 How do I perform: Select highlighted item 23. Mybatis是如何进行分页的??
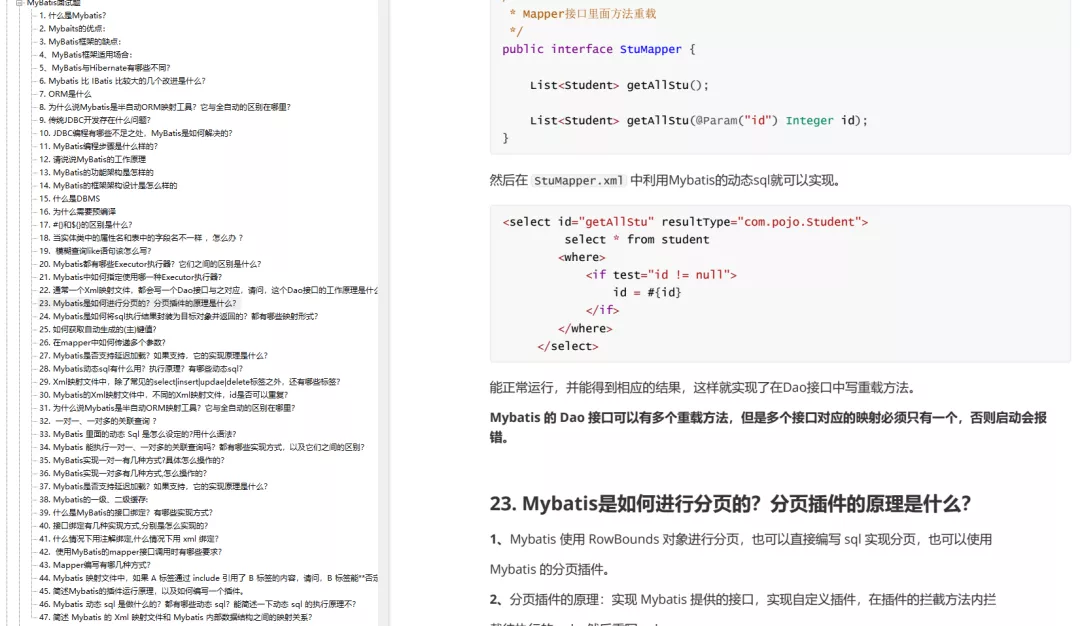click(x=138, y=303)
